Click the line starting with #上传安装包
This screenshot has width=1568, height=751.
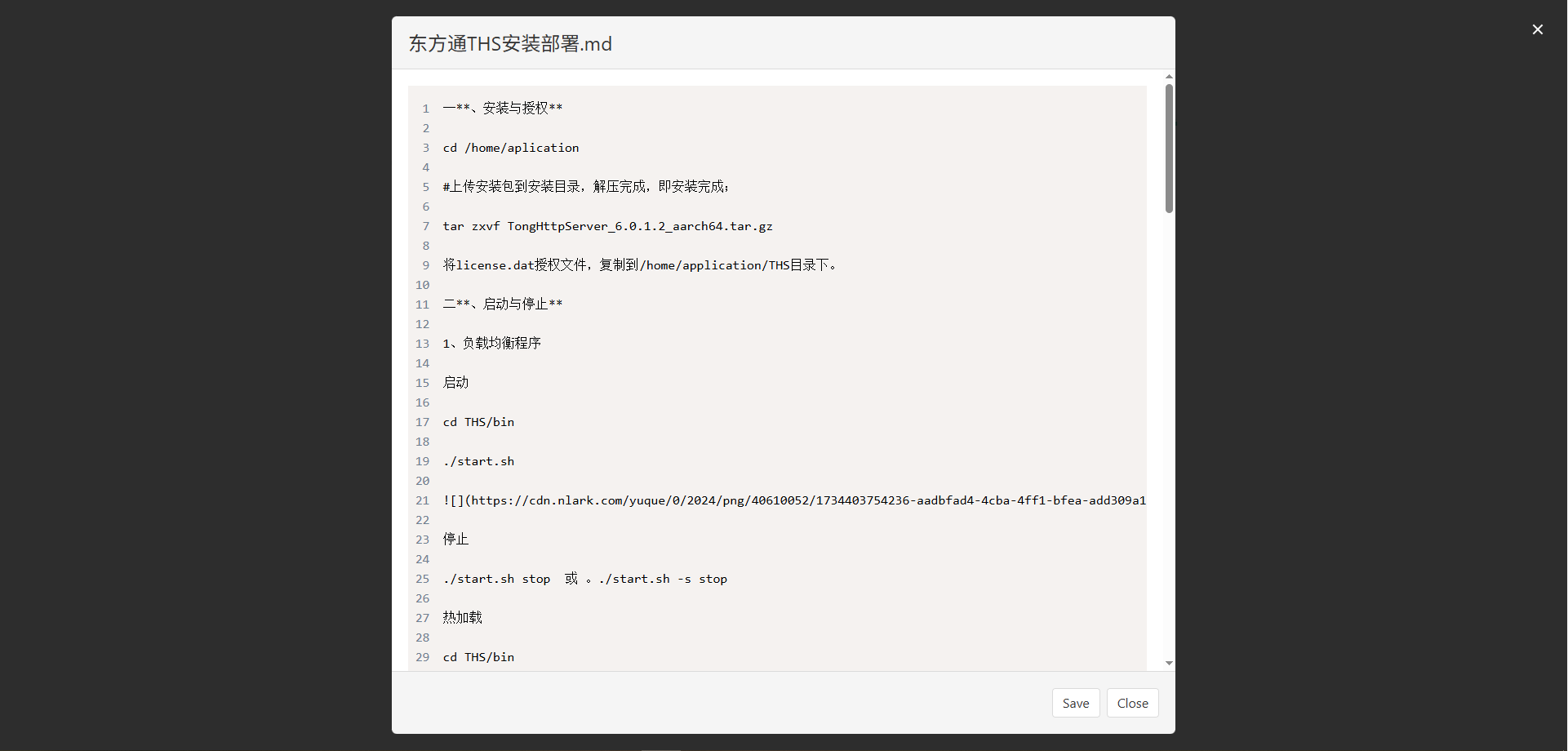tap(585, 187)
